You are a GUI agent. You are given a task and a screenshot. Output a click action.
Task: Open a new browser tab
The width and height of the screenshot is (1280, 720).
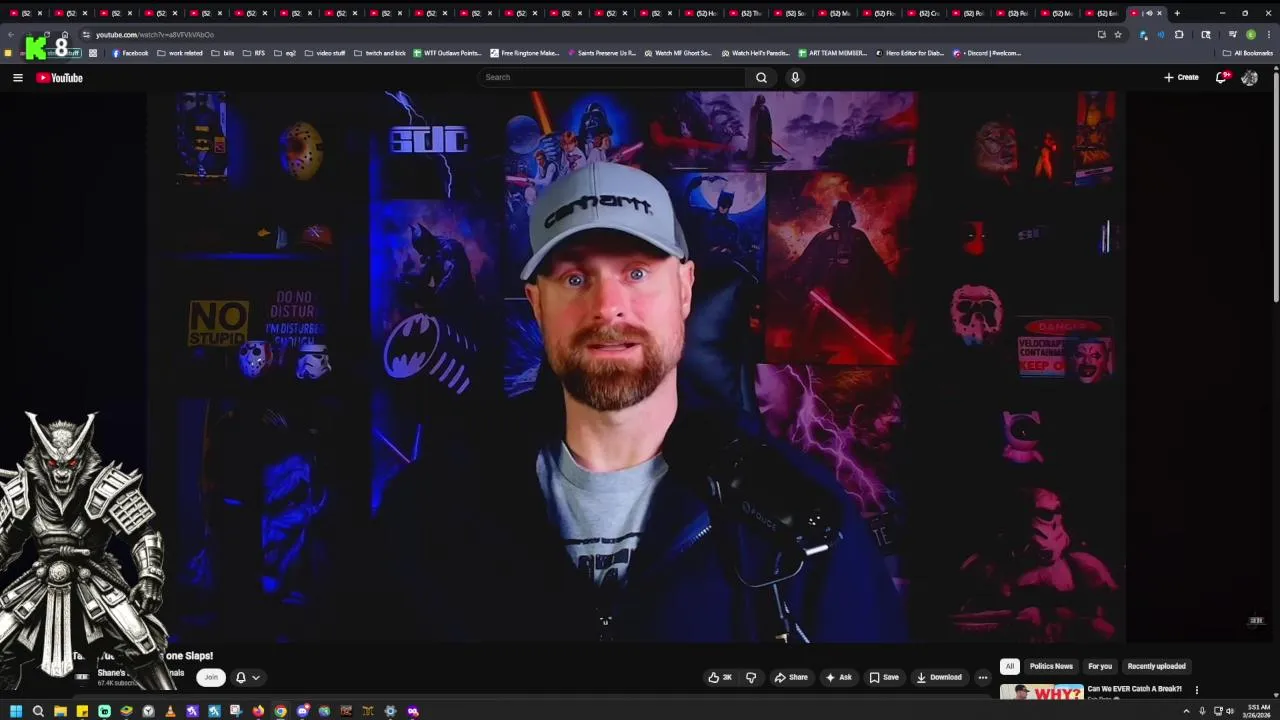pos(1177,13)
